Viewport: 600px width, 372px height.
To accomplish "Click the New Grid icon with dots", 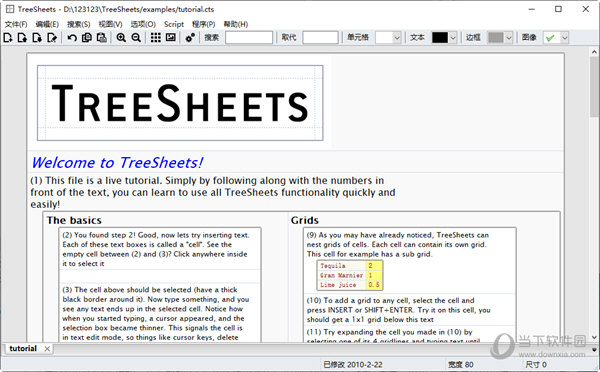I will point(155,38).
